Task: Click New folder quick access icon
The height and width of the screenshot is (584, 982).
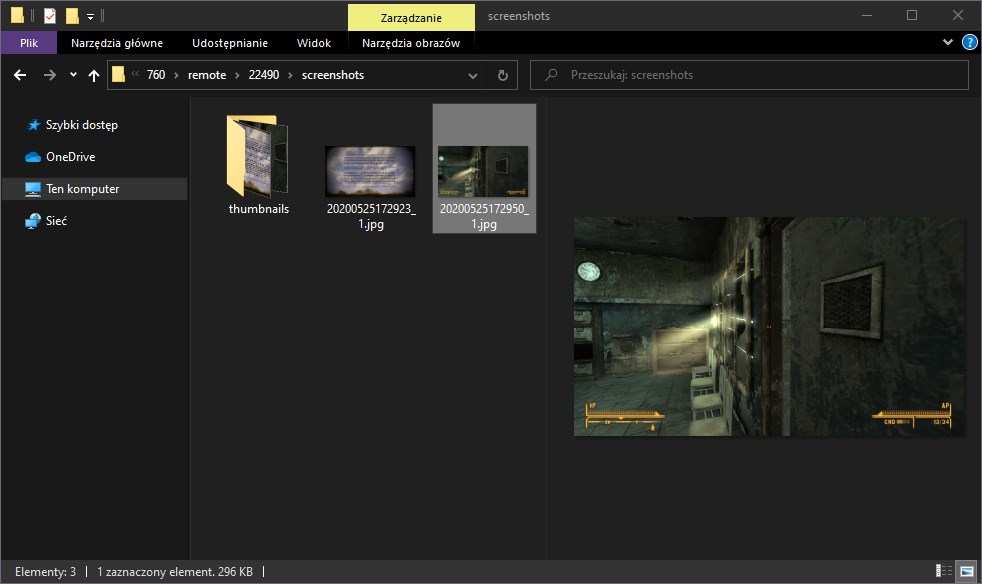Action: [72, 16]
